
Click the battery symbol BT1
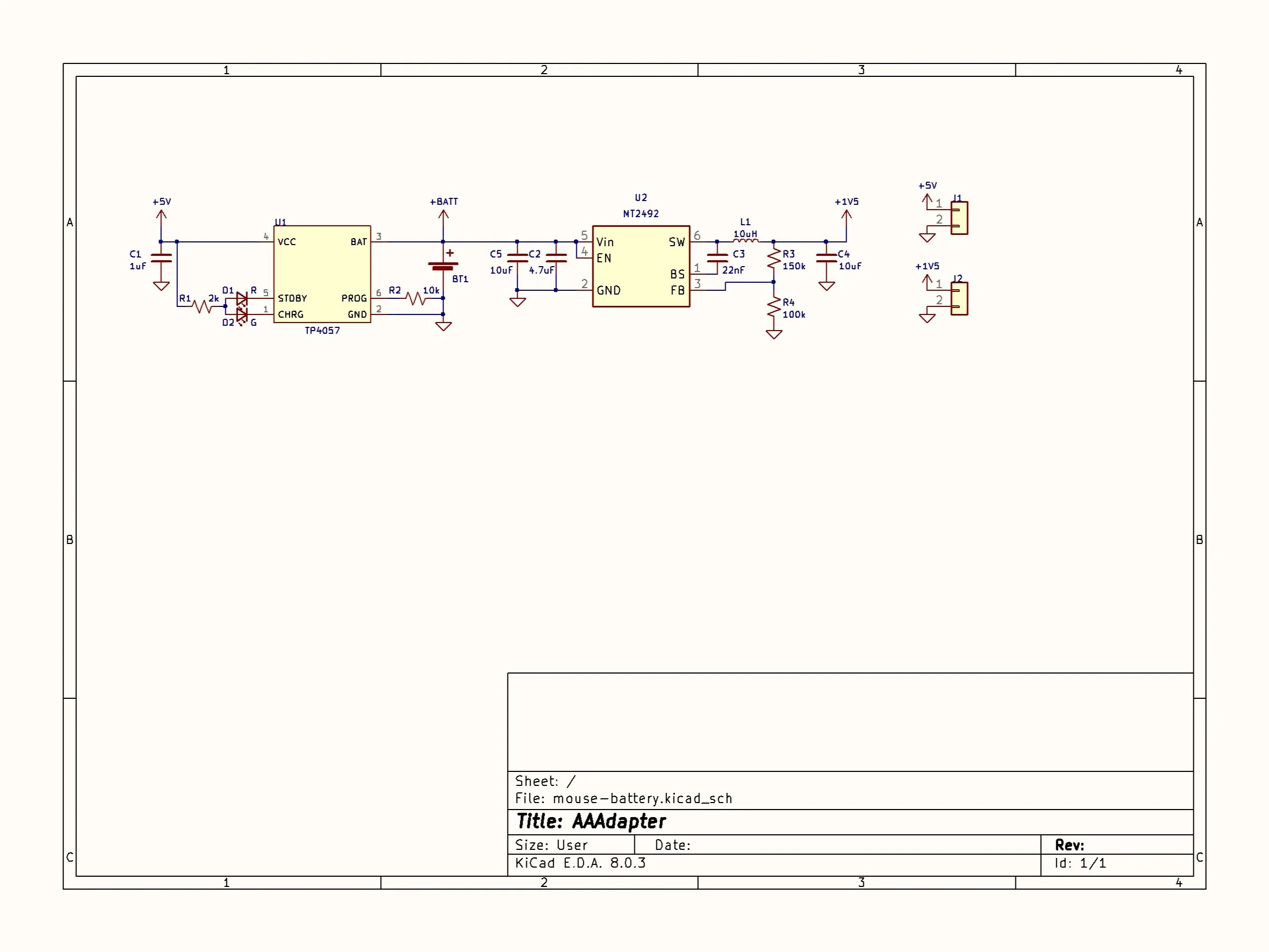point(443,266)
